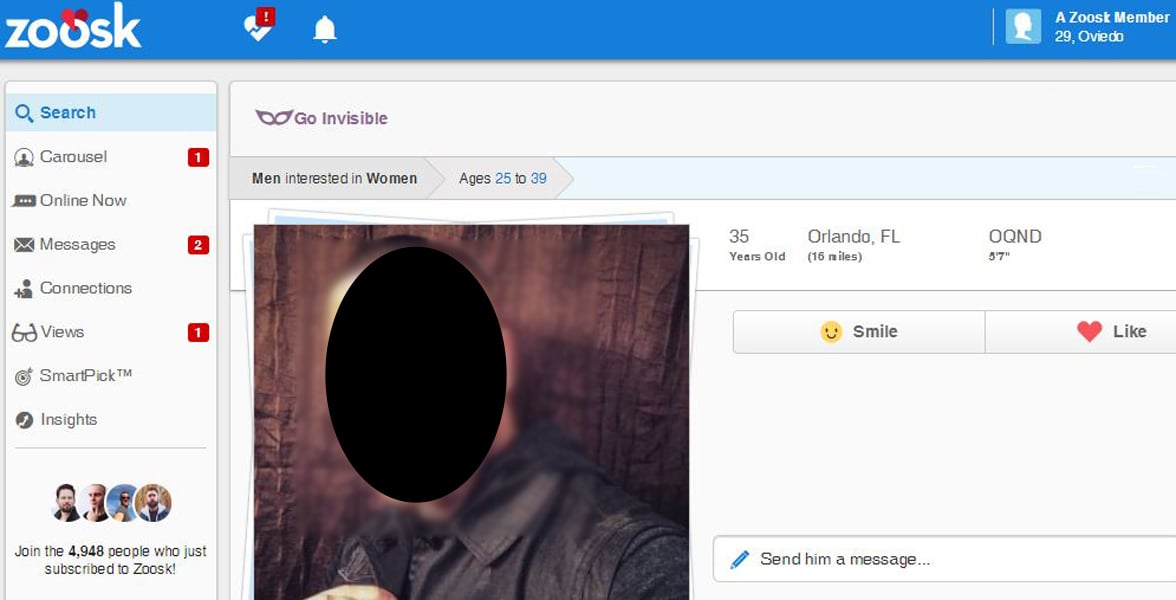Click the bell notifications icon
The image size is (1176, 600).
[x=323, y=28]
